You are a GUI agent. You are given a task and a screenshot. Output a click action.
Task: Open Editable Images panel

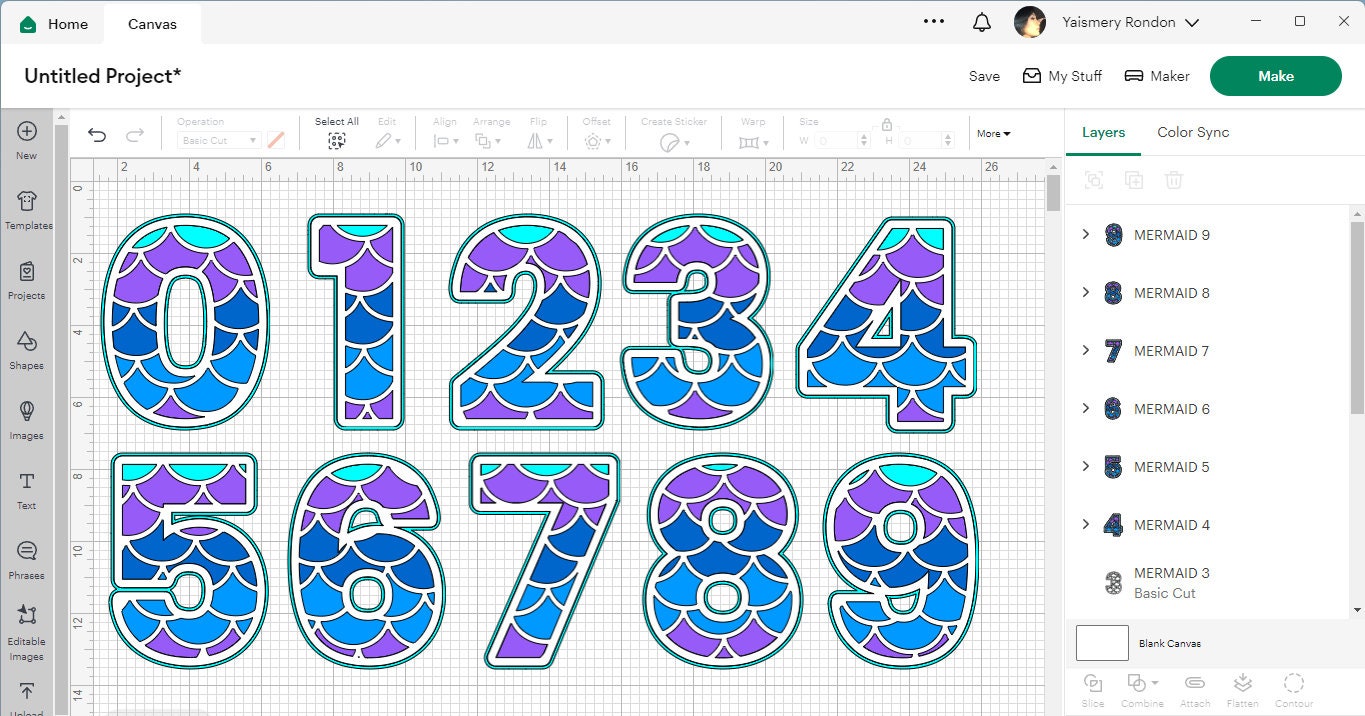coord(27,632)
